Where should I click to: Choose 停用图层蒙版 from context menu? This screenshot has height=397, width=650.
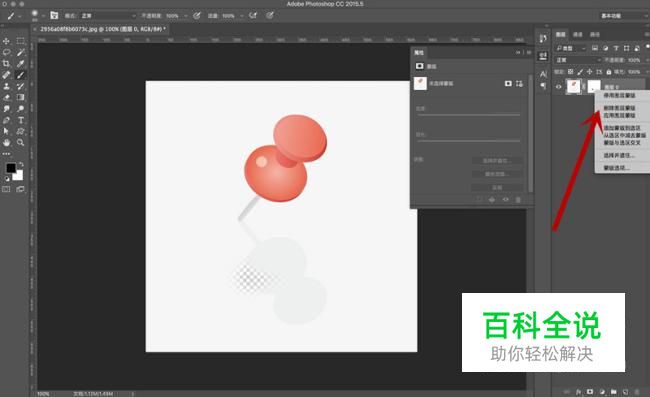tap(619, 95)
